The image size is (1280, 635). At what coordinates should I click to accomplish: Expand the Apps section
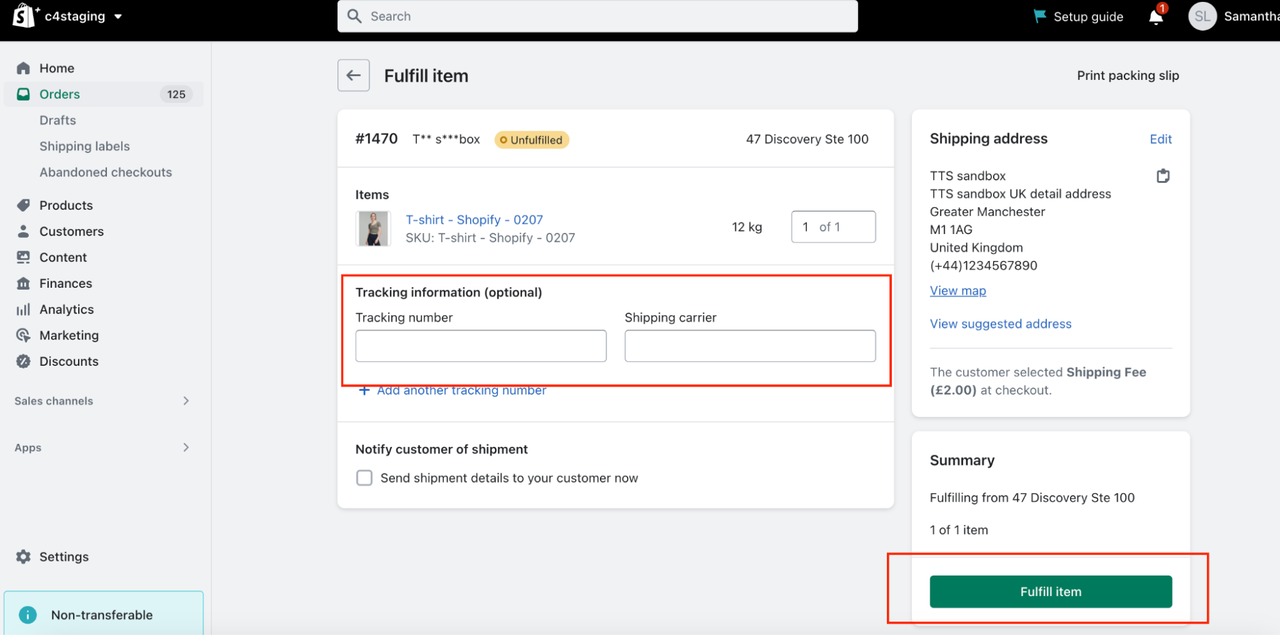[186, 448]
